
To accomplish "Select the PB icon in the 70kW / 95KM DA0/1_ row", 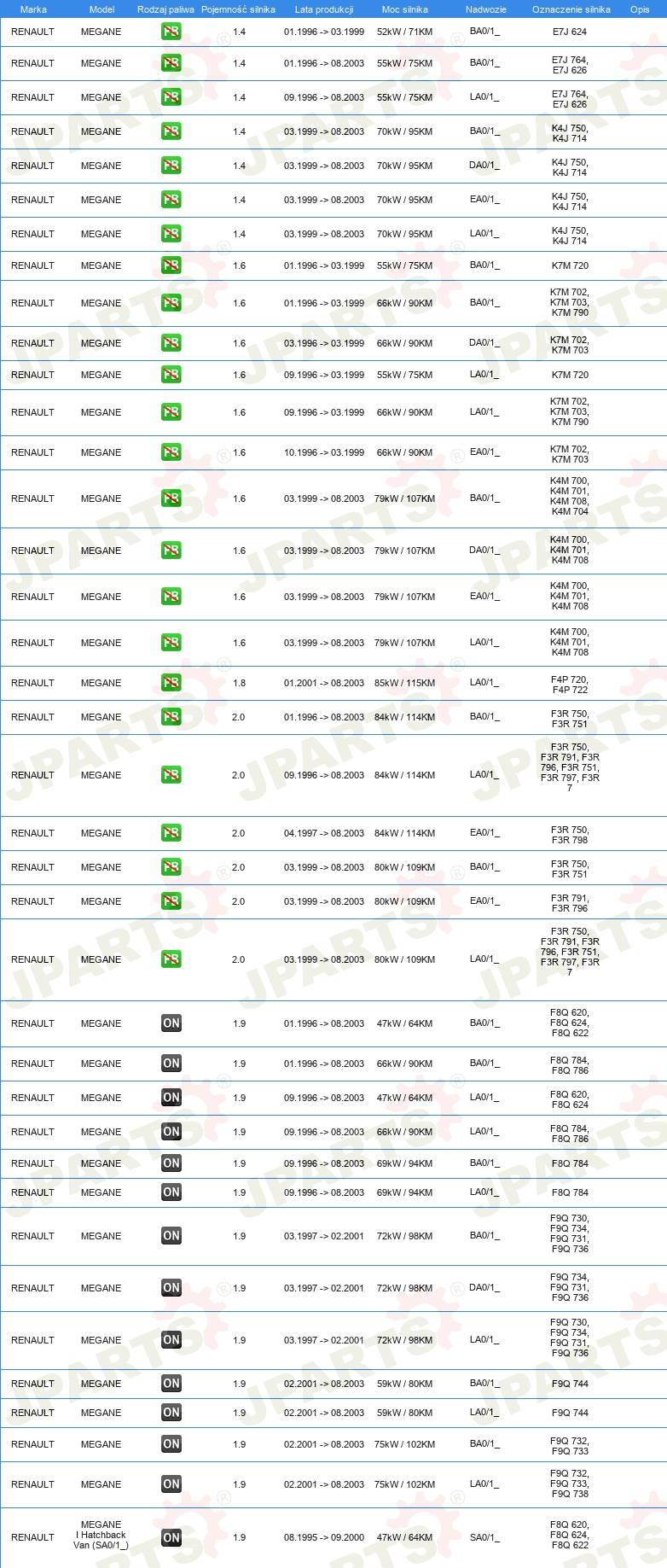I will (171, 166).
